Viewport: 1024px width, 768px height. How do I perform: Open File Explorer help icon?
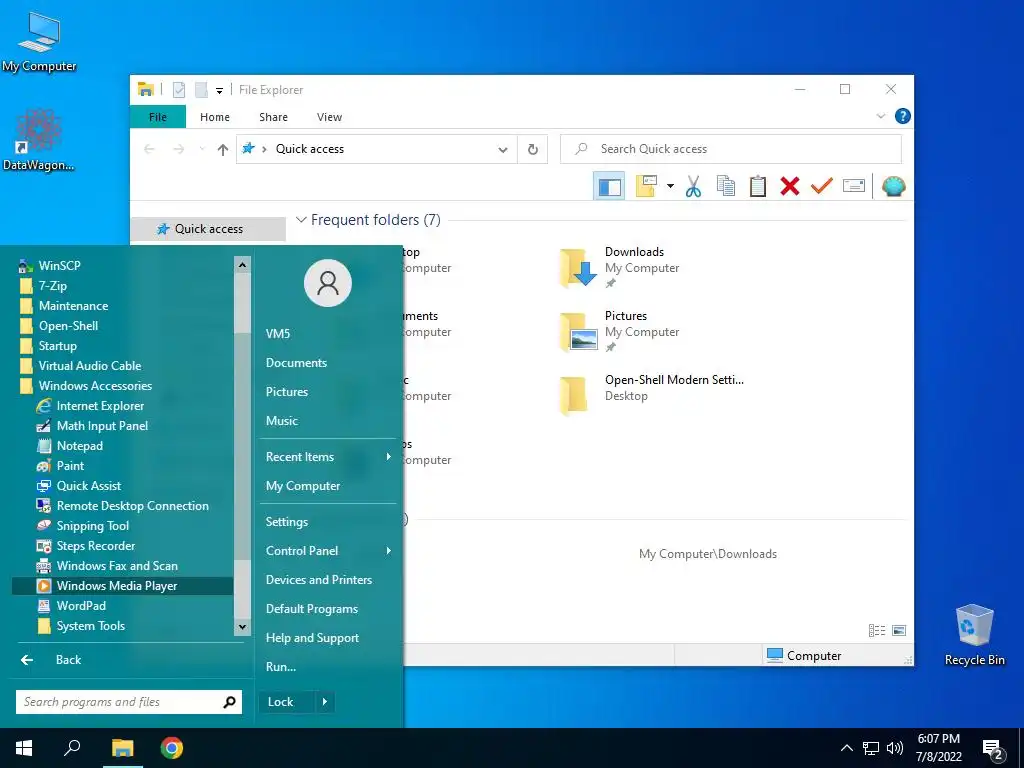[x=903, y=116]
